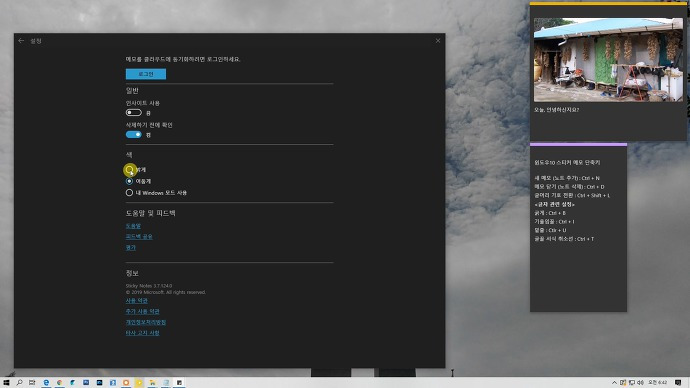Open the 개인정보처리방침 privacy link
The height and width of the screenshot is (388, 690).
[146, 322]
